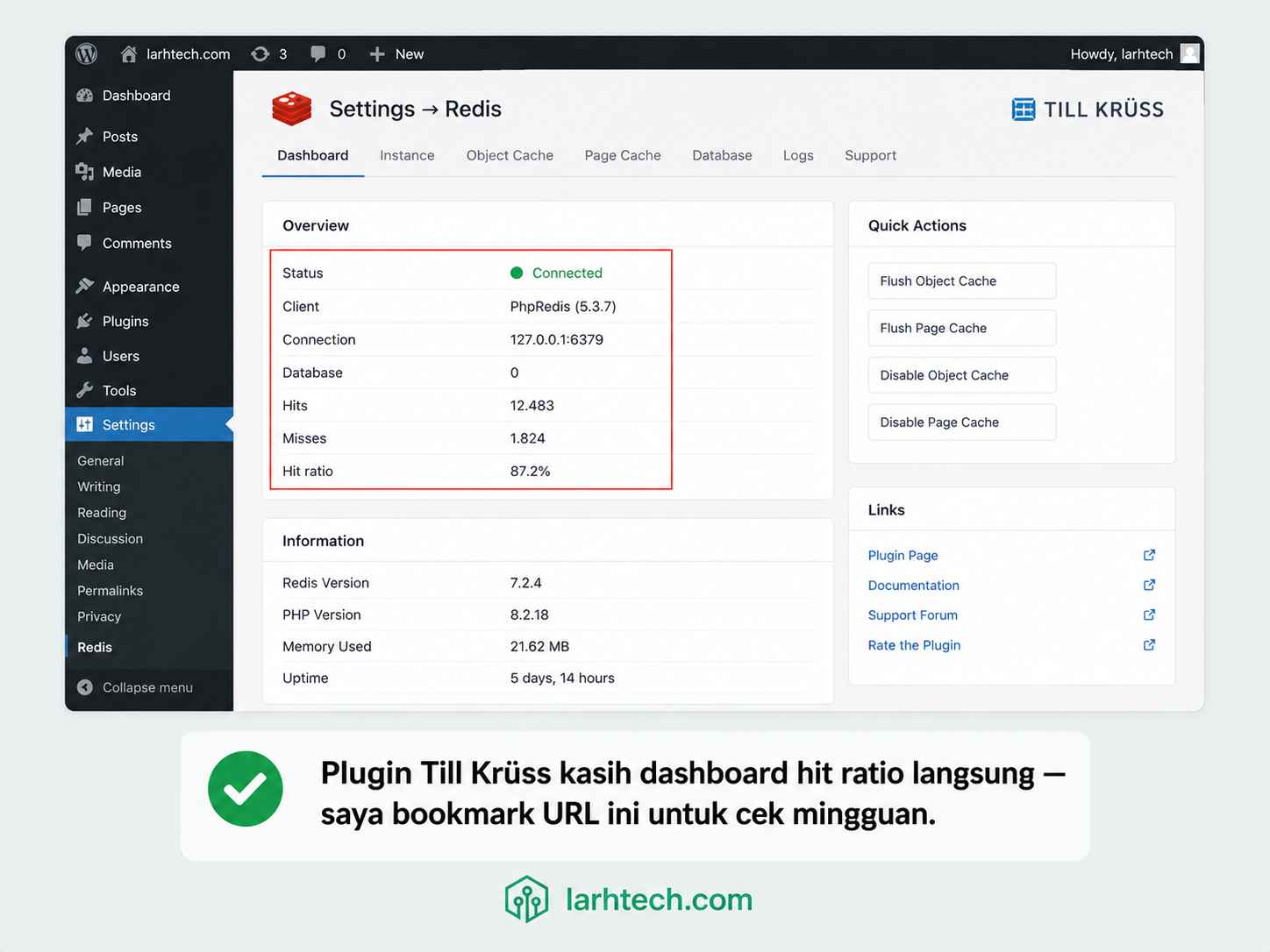Select the Dashboard tab in Redis settings
The width and height of the screenshot is (1270, 952).
coord(313,155)
